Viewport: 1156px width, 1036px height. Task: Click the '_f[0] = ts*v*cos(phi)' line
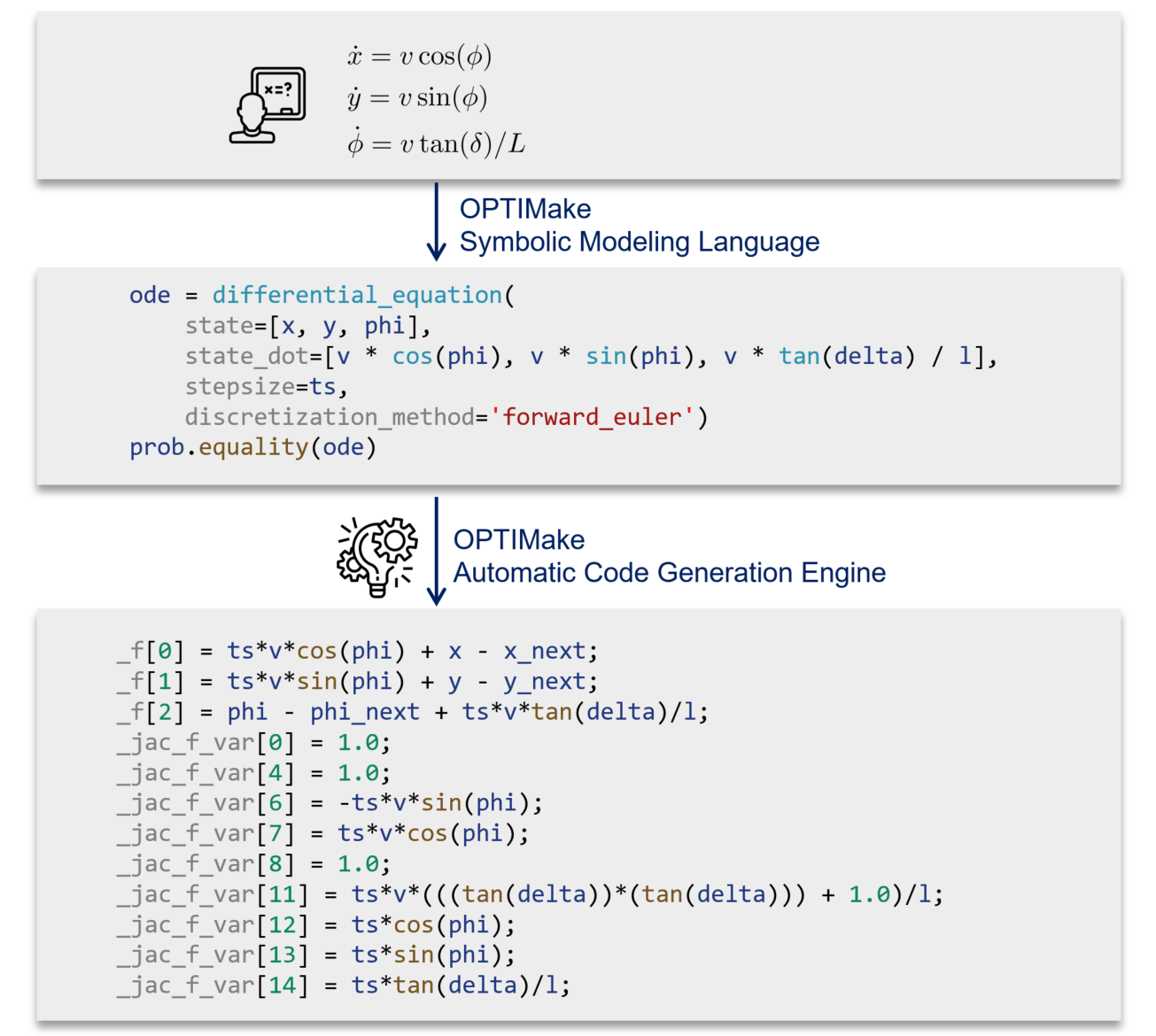[x=358, y=651]
